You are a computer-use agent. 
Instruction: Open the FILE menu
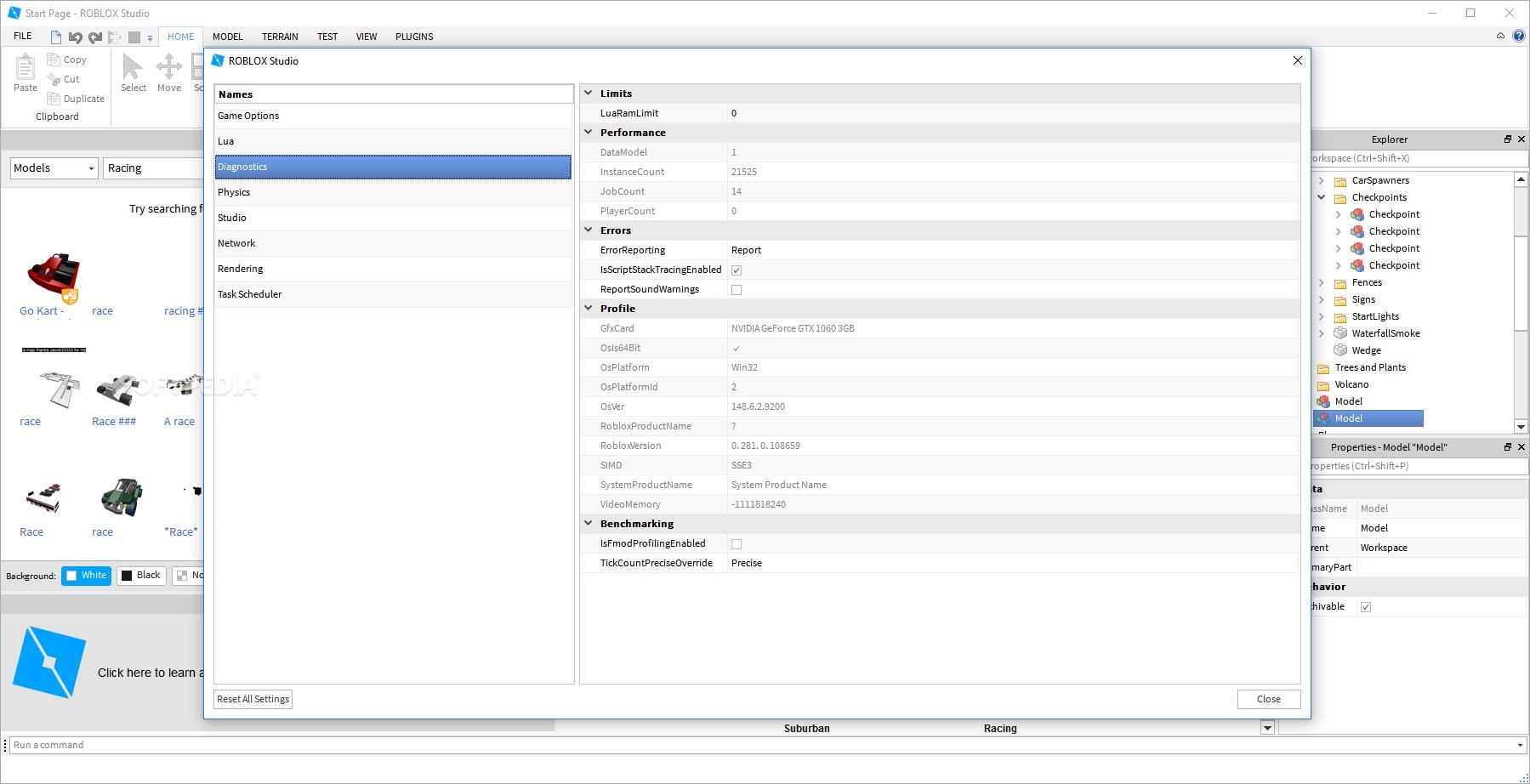[x=23, y=36]
